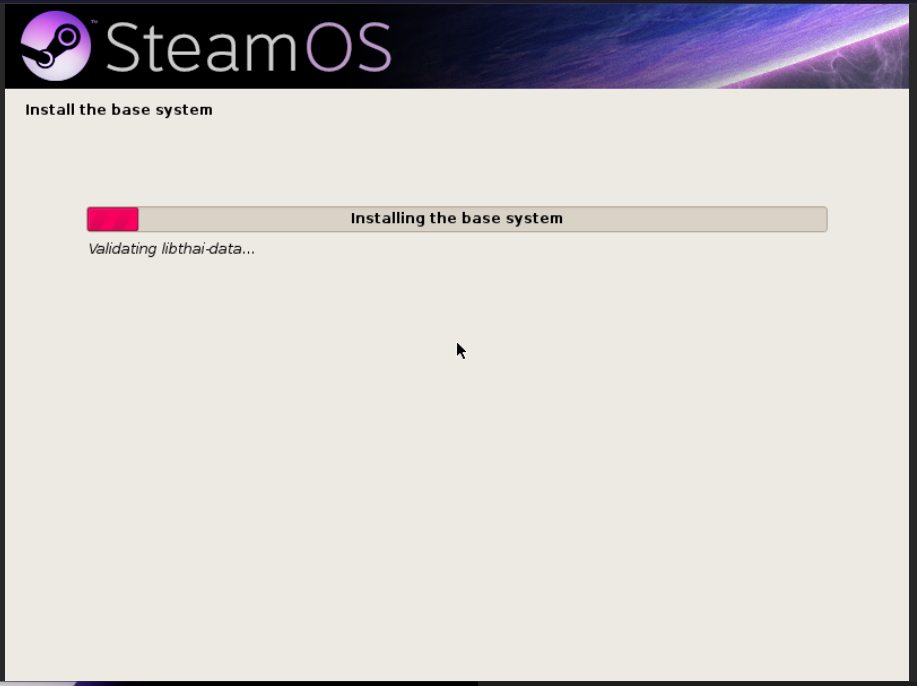Viewport: 917px width, 686px height.
Task: Click the 'Validating libthai-data...' status text
Action: coord(171,249)
